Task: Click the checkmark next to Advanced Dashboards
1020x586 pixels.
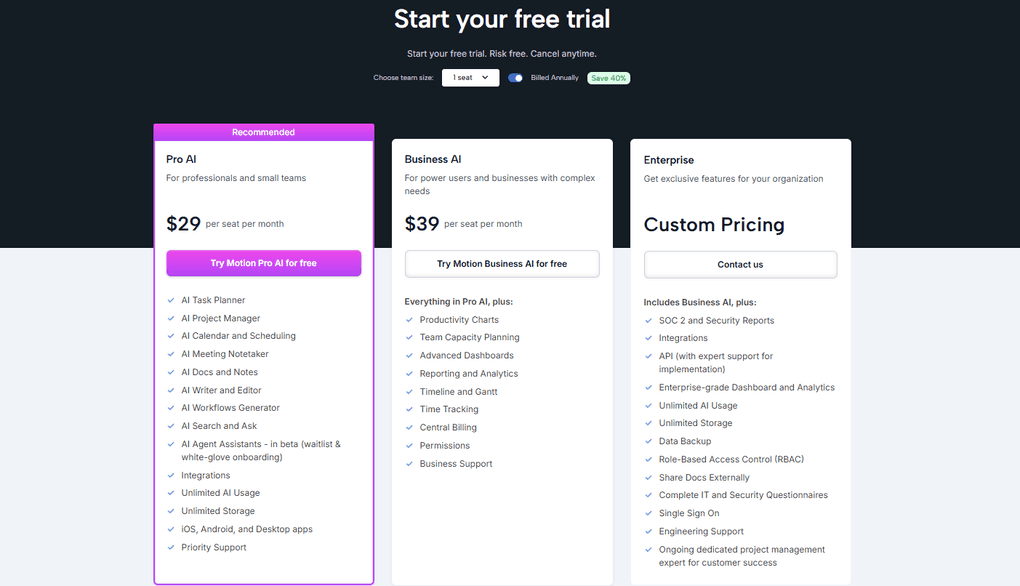Action: [x=409, y=355]
